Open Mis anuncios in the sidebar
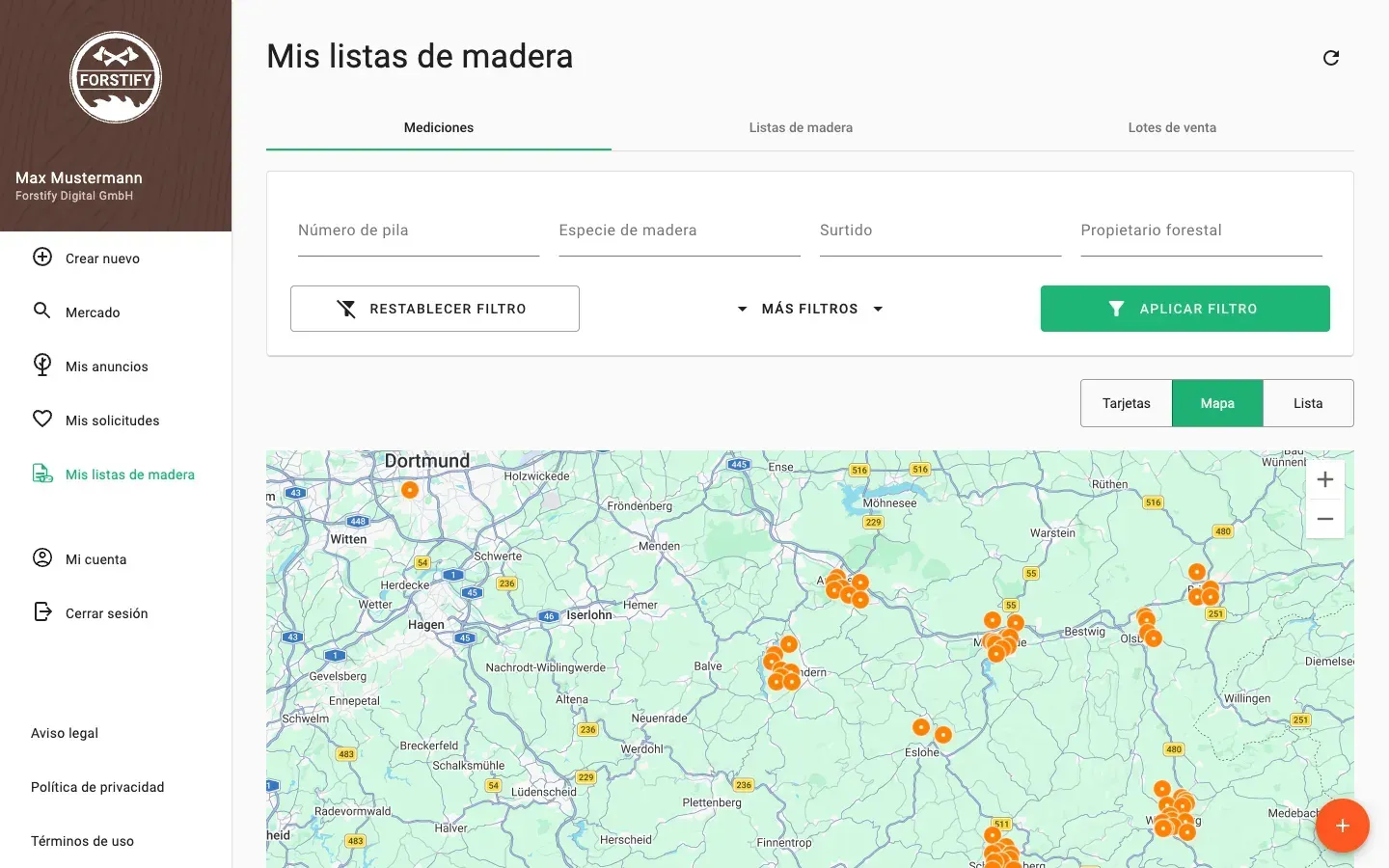Image resolution: width=1389 pixels, height=868 pixels. pyautogui.click(x=116, y=366)
